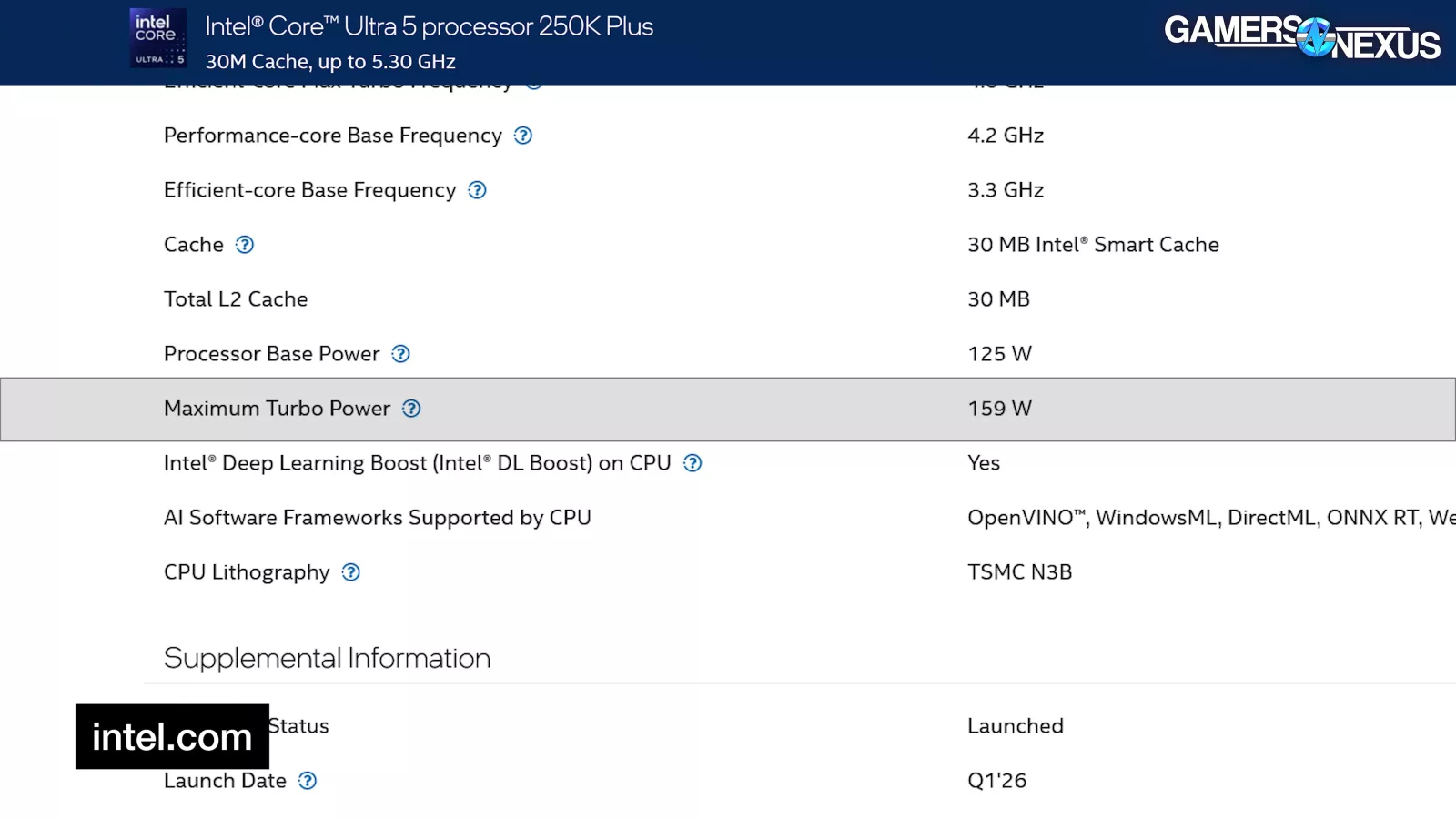Click the 30 MB Intel Smart Cache value
Image resolution: width=1456 pixels, height=819 pixels.
[1093, 245]
